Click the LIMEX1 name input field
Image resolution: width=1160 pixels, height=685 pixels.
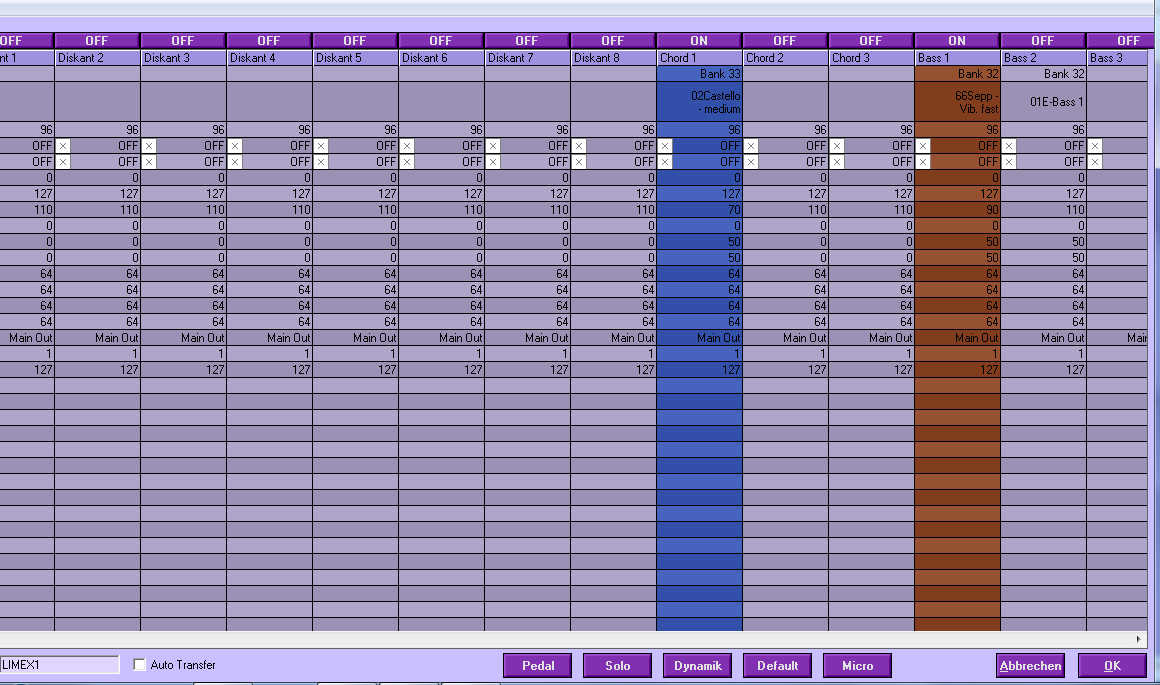(x=59, y=664)
